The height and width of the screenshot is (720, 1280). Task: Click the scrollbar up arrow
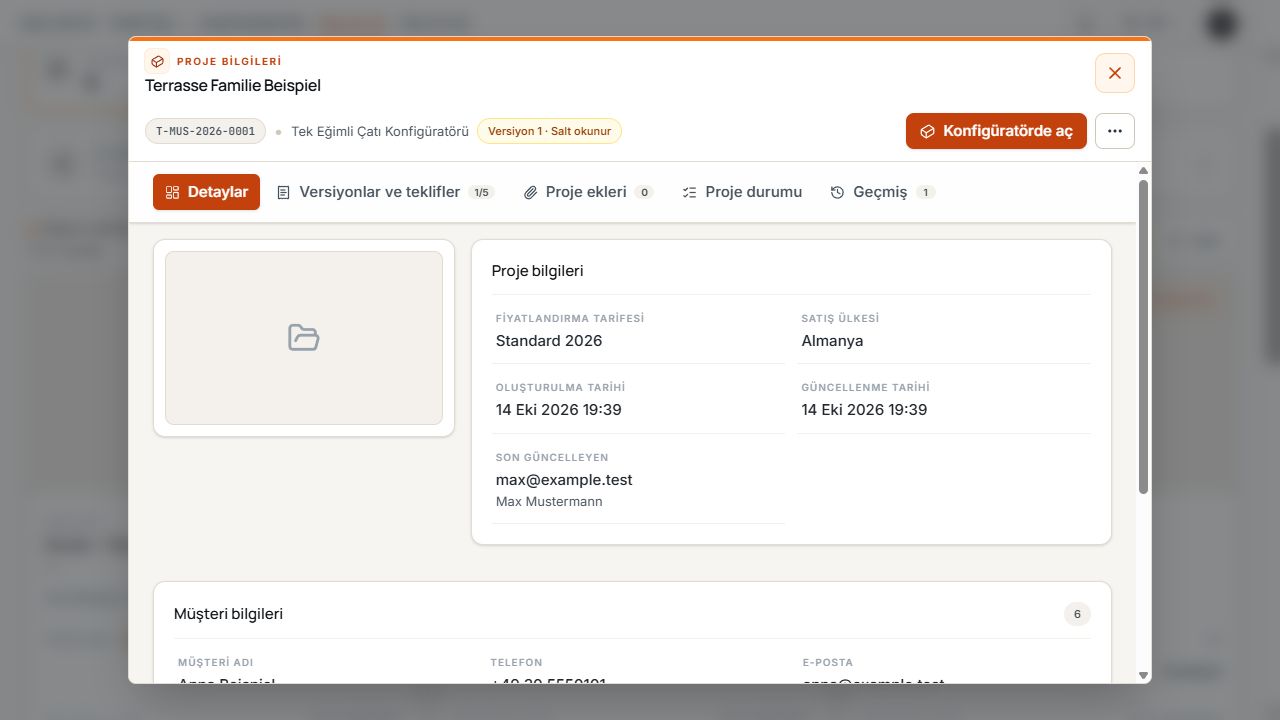pyautogui.click(x=1144, y=171)
